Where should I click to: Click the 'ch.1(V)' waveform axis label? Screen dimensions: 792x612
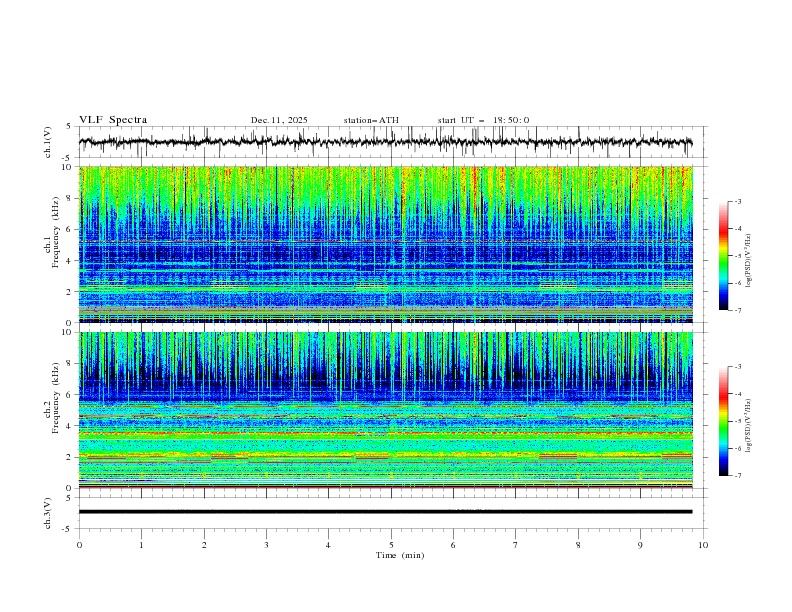[48, 142]
